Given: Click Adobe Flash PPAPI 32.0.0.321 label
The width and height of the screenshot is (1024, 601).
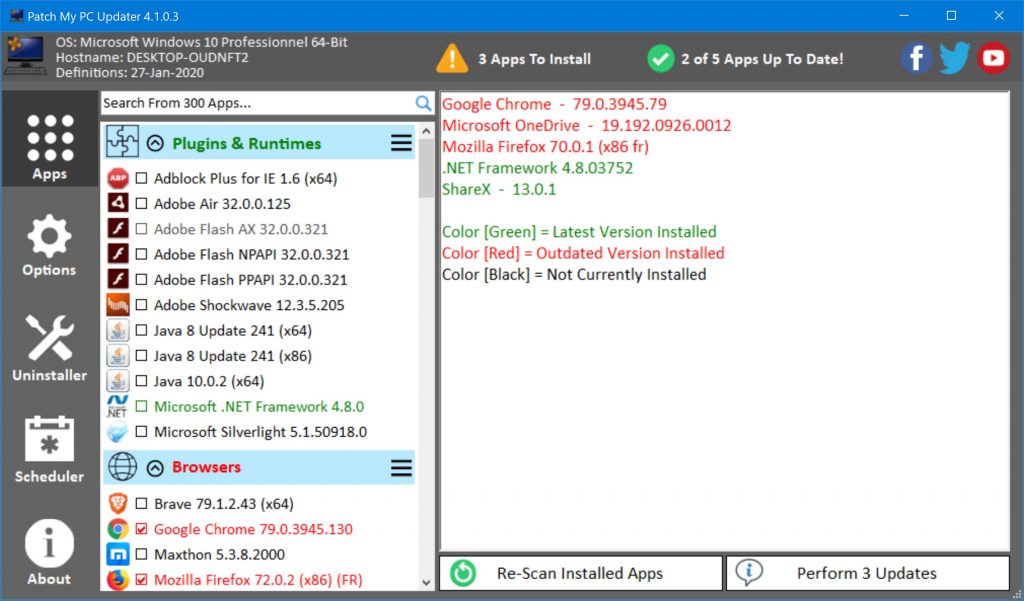Looking at the screenshot, I should [x=251, y=280].
